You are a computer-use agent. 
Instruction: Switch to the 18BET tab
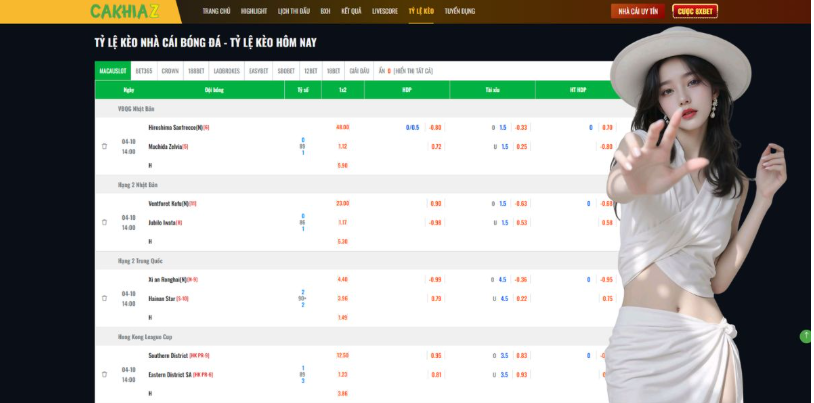333,71
